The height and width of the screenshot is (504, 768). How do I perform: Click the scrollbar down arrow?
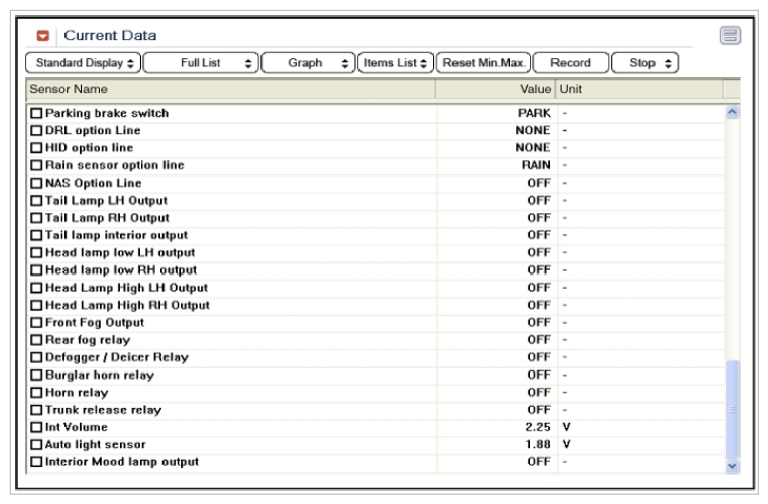pyautogui.click(x=732, y=466)
